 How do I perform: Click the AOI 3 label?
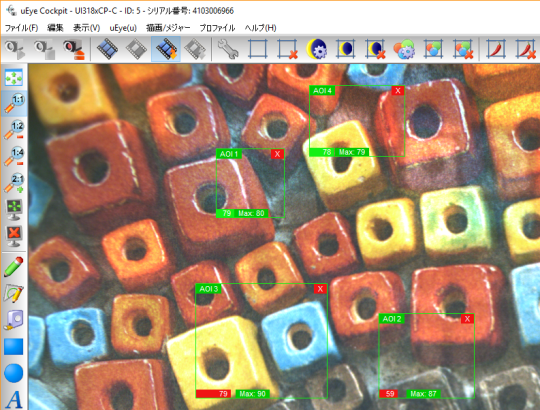point(209,289)
